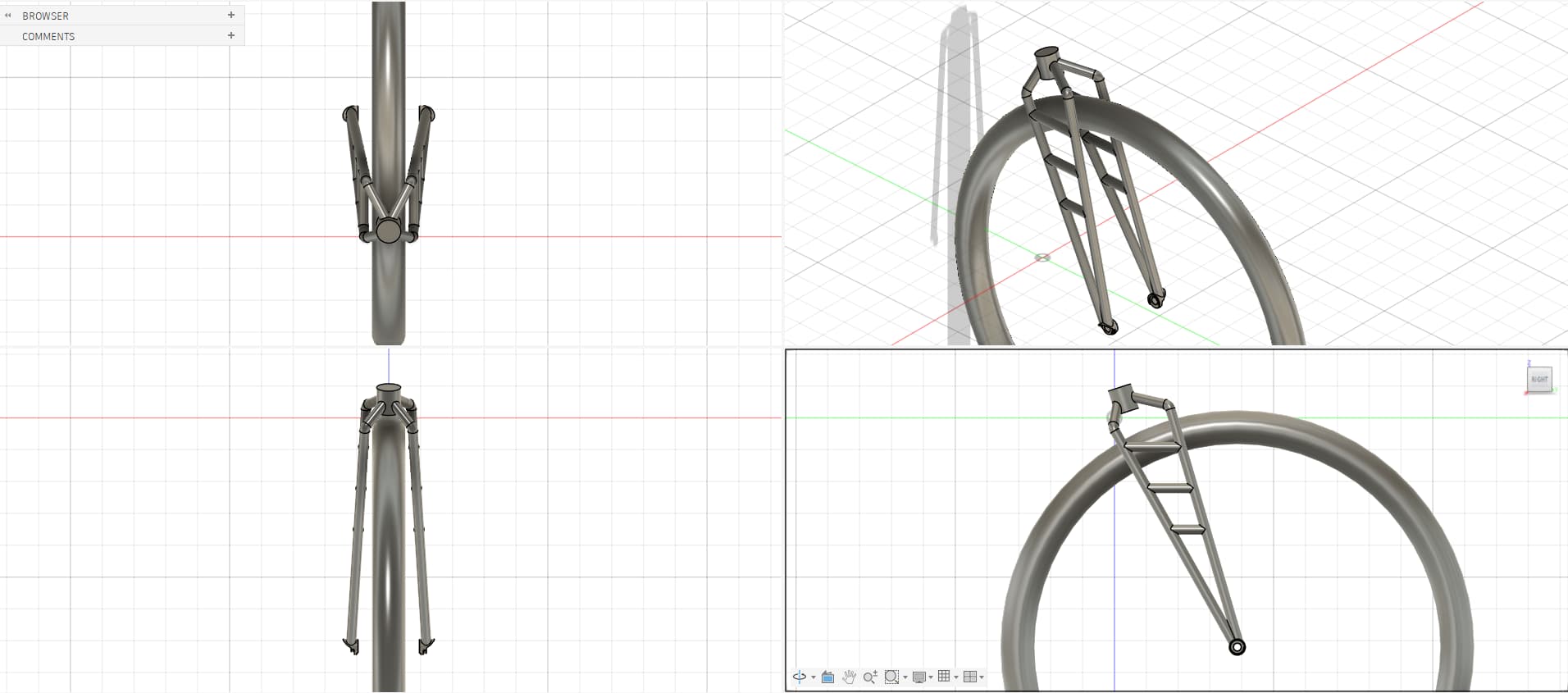Click the COMMENTS panel header

tap(48, 36)
